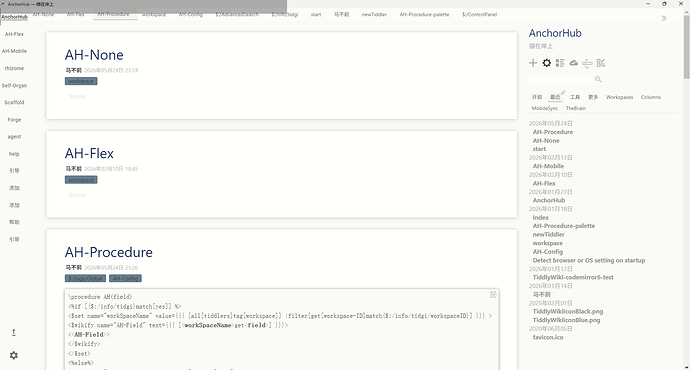Open AH-Procedure-palette in recent list
Viewport: 690px width, 370px height.
point(564,226)
